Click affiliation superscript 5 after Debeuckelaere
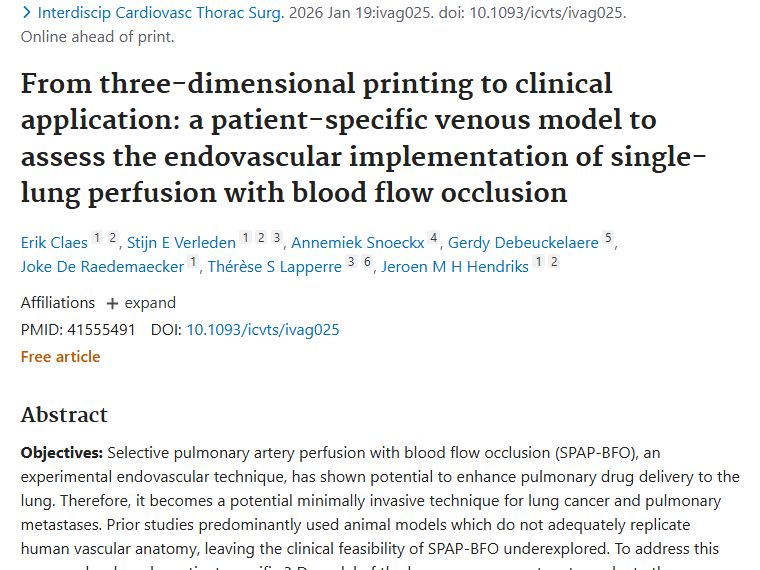The image size is (760, 570). tap(608, 238)
